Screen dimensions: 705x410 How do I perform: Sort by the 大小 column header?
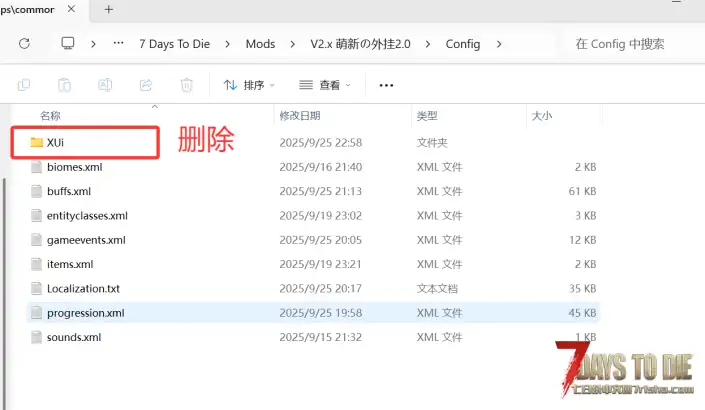pos(542,116)
